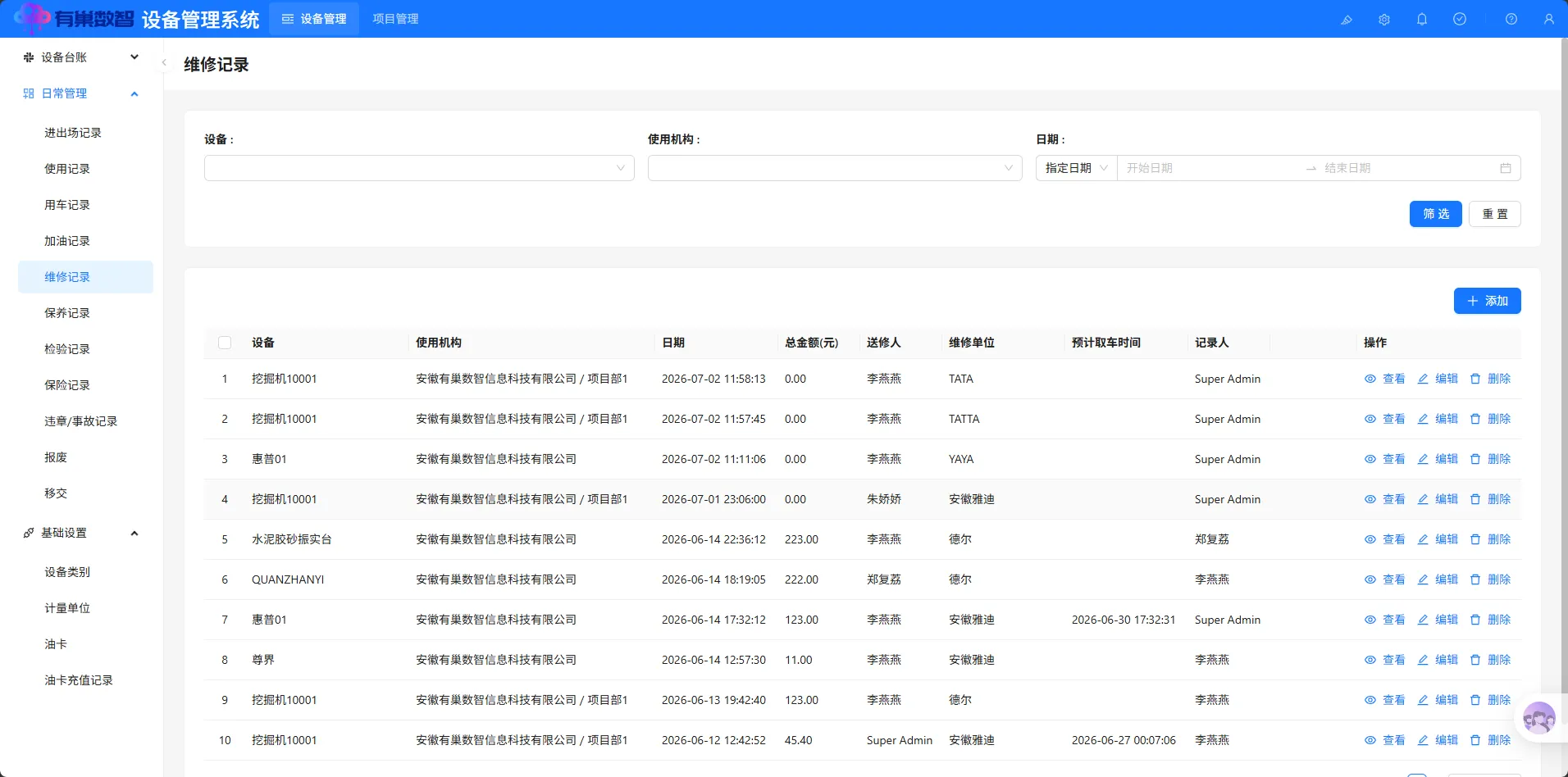Open 计量单位 in sidebar
Viewport: 1568px width, 777px height.
tap(85, 608)
